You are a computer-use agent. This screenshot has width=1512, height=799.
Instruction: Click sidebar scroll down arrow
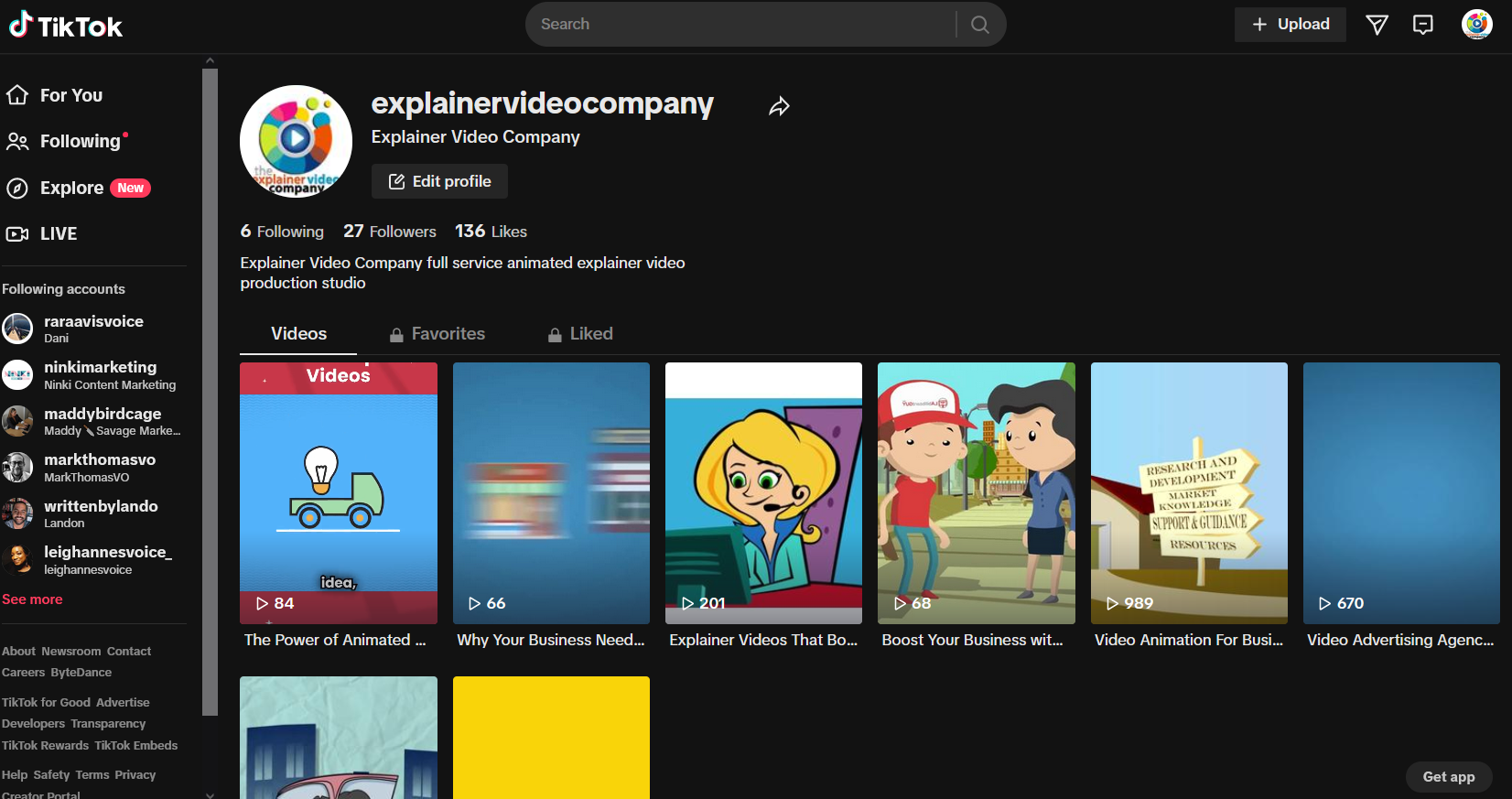[x=211, y=794]
